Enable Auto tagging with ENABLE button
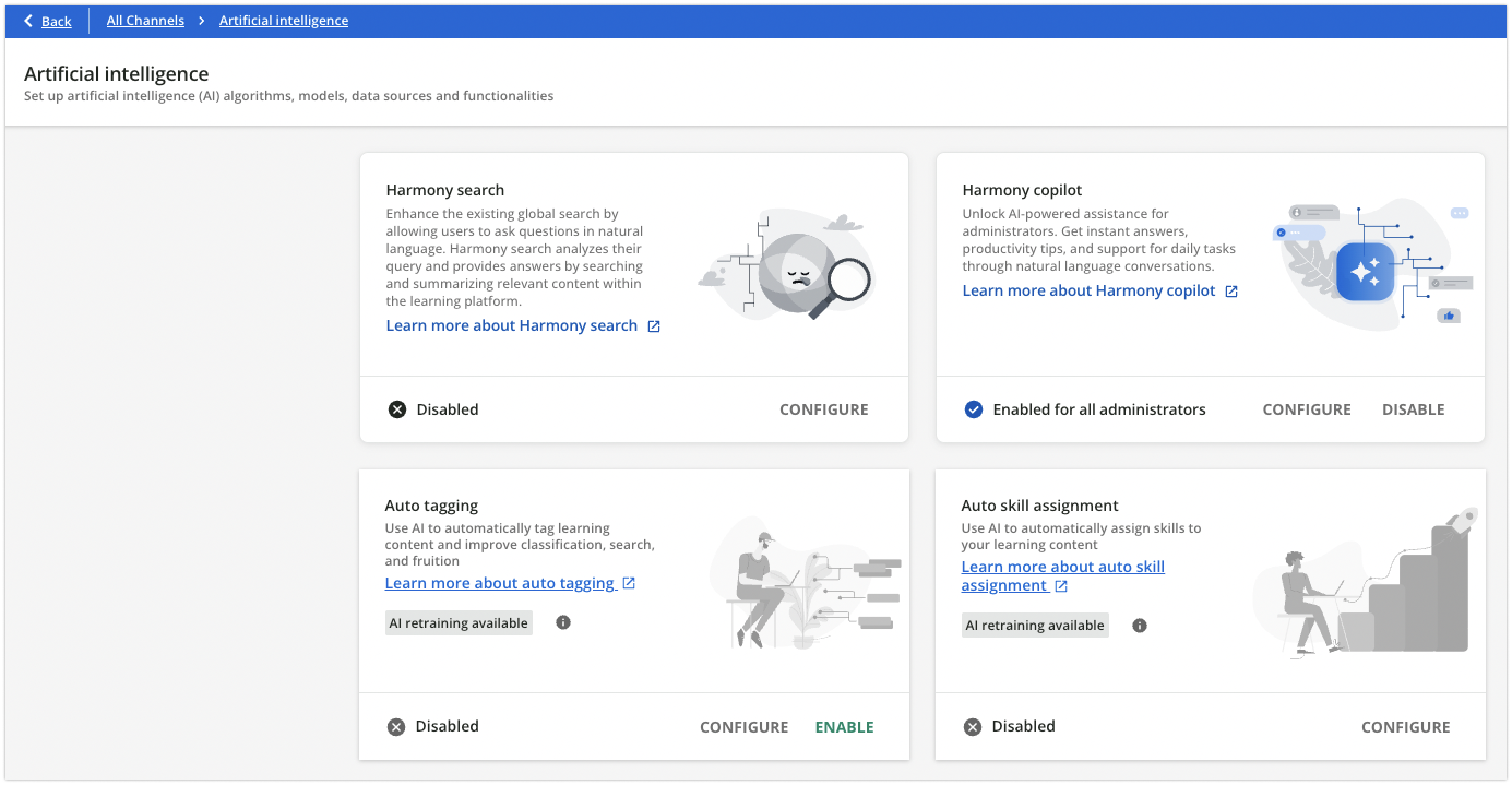 (844, 727)
